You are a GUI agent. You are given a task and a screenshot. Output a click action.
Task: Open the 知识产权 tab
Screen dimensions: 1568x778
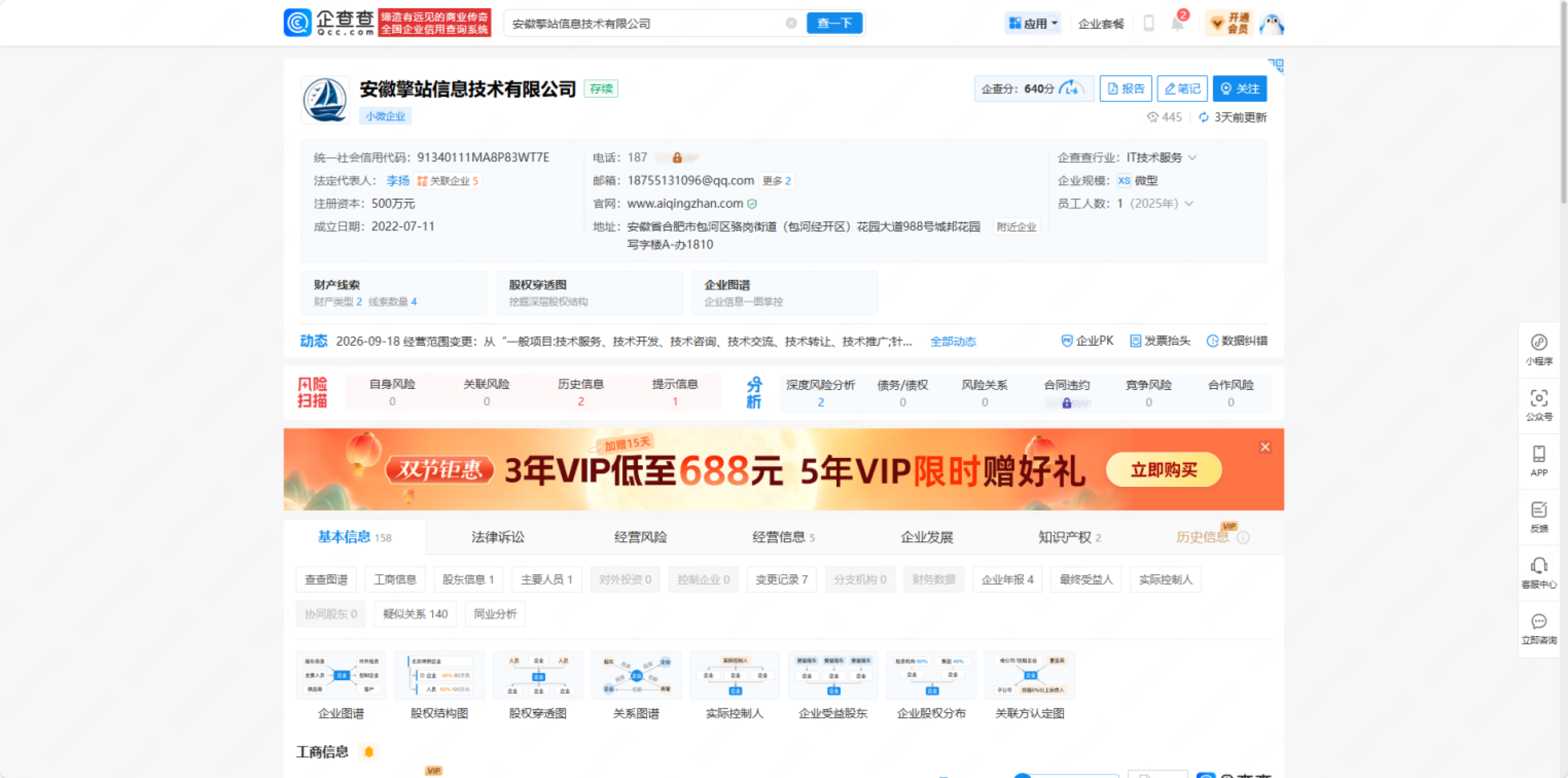[1069, 537]
